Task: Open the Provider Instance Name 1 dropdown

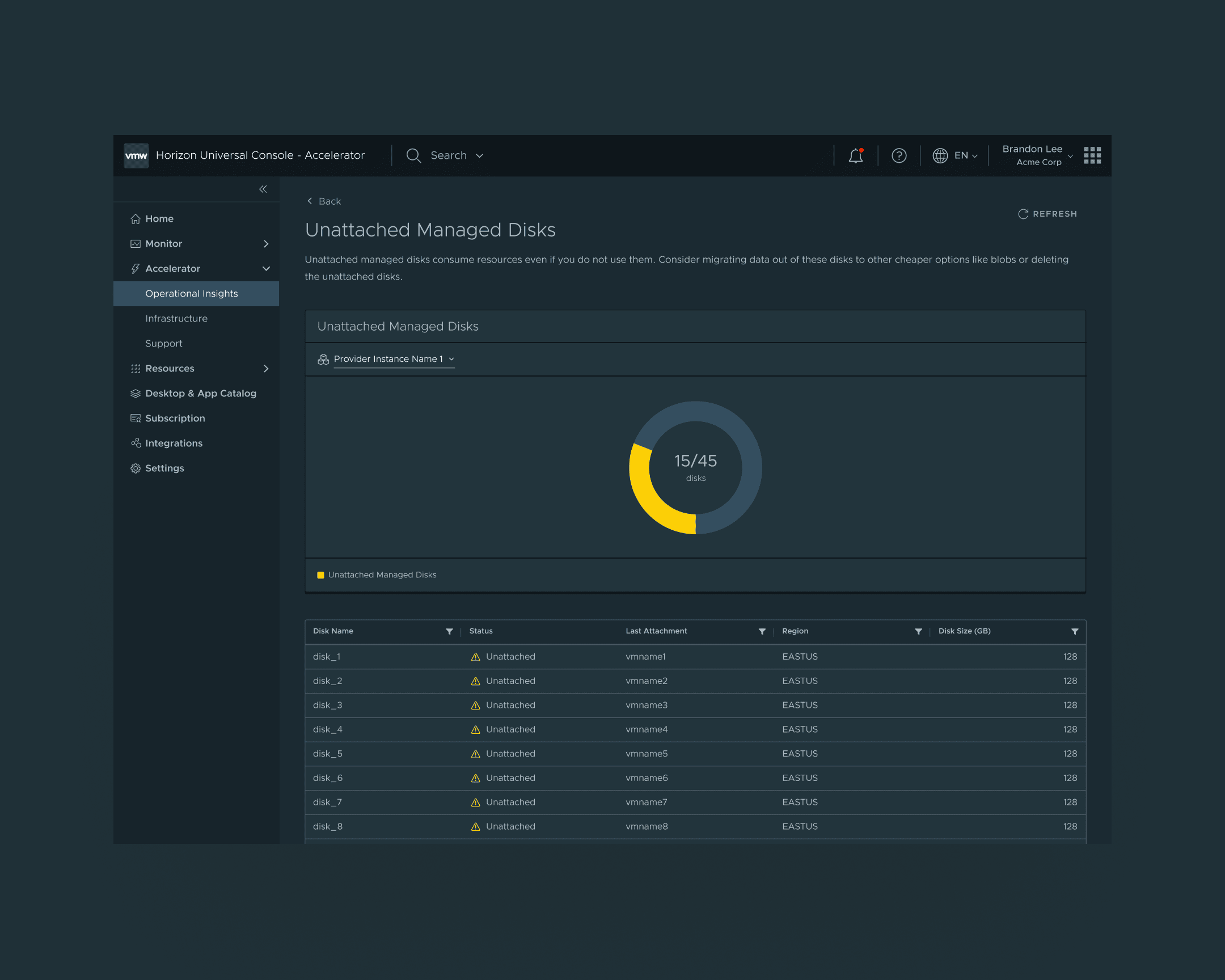Action: click(393, 359)
